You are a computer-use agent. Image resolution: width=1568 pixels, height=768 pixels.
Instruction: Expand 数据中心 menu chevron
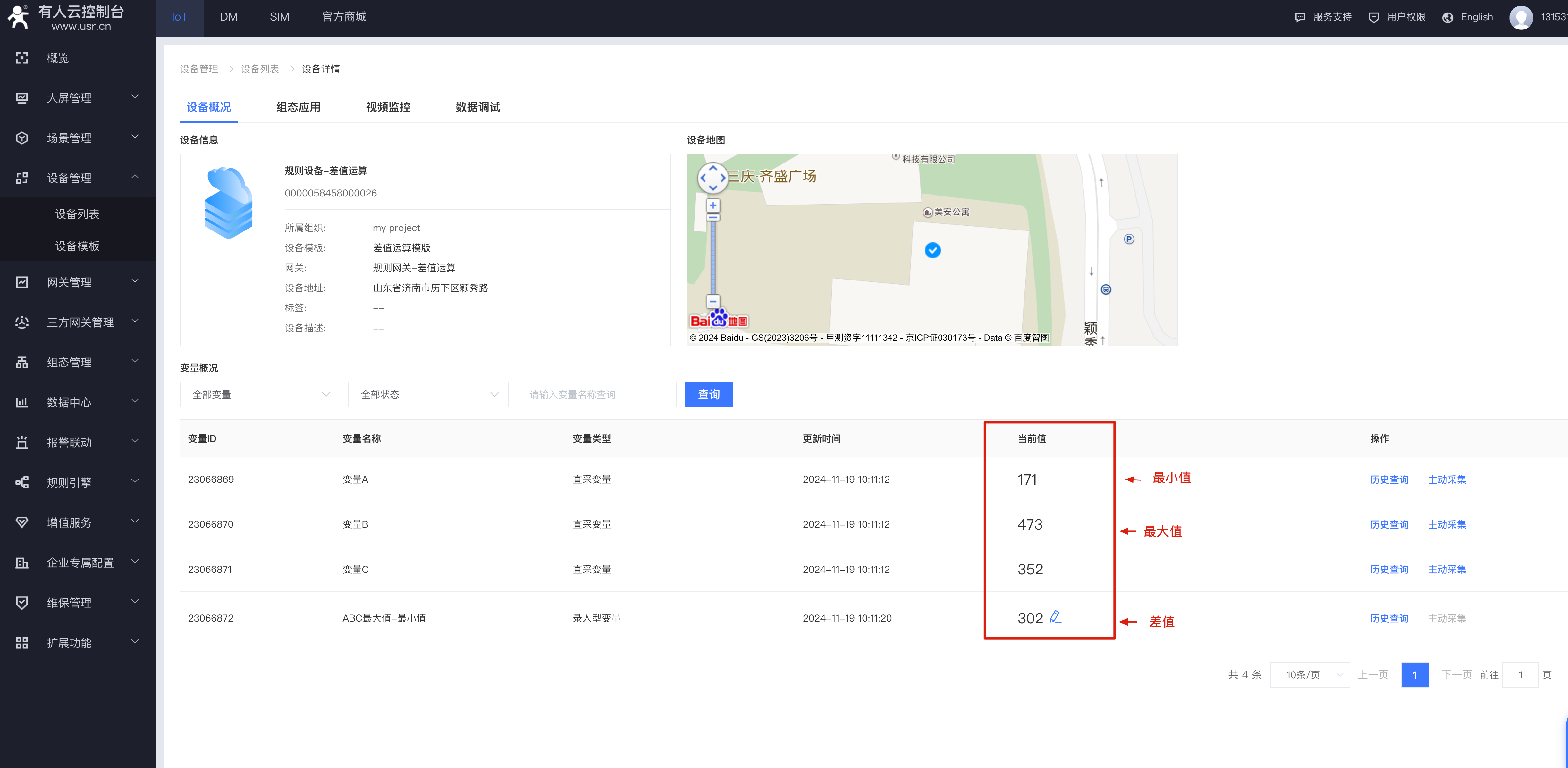click(x=135, y=401)
